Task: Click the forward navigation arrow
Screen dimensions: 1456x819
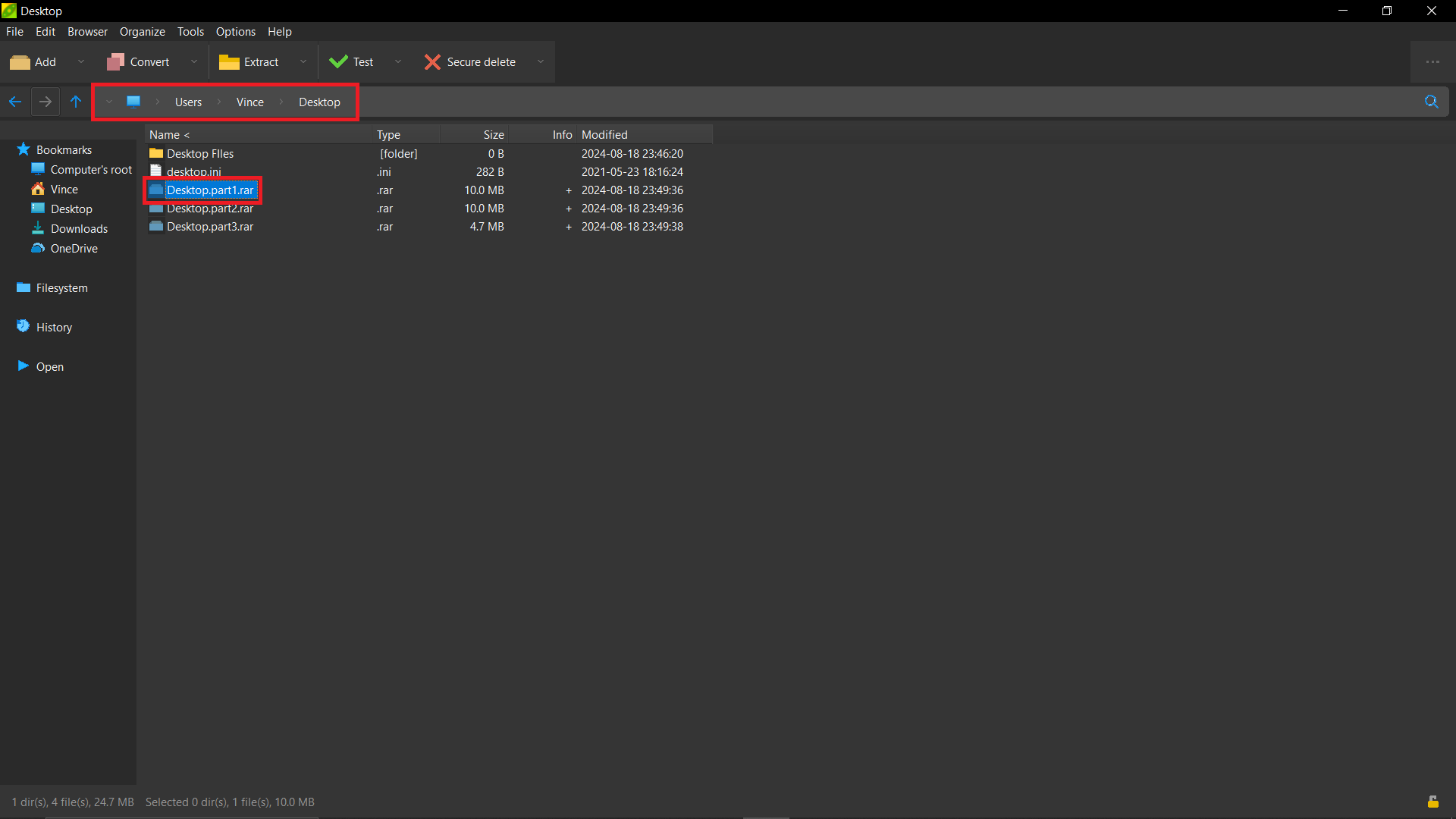Action: tap(45, 101)
